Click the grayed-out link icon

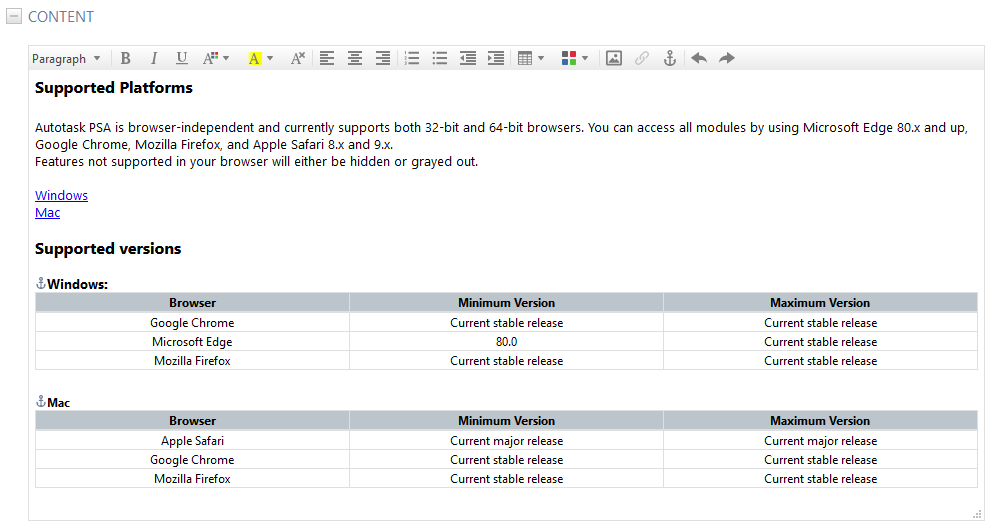click(642, 58)
